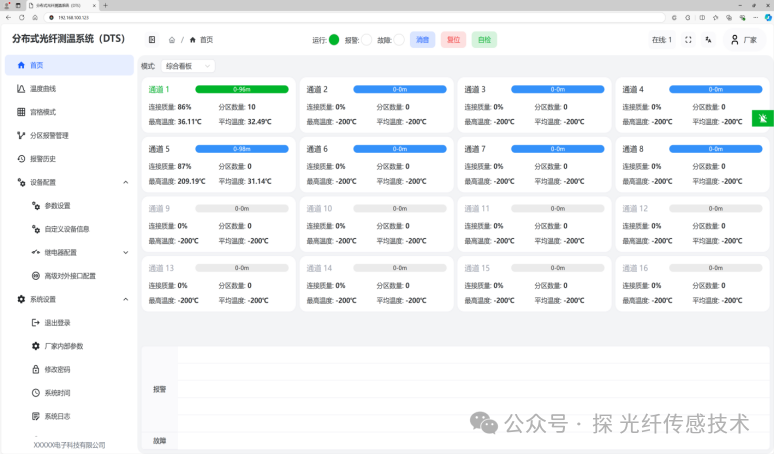Open 报警历史 menu item
This screenshot has width=774, height=454.
point(69,159)
